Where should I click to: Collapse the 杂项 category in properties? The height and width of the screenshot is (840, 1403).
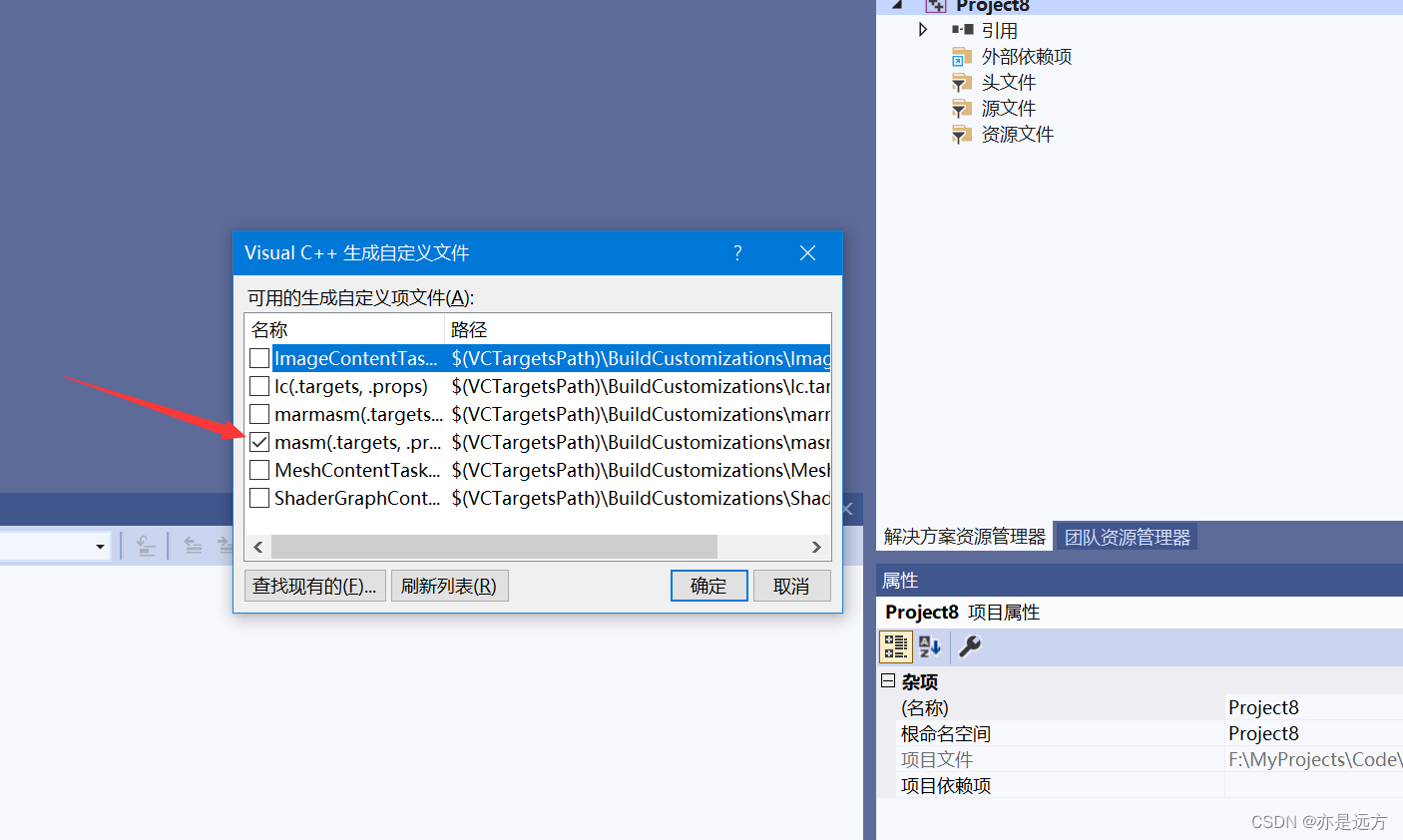pyautogui.click(x=888, y=681)
